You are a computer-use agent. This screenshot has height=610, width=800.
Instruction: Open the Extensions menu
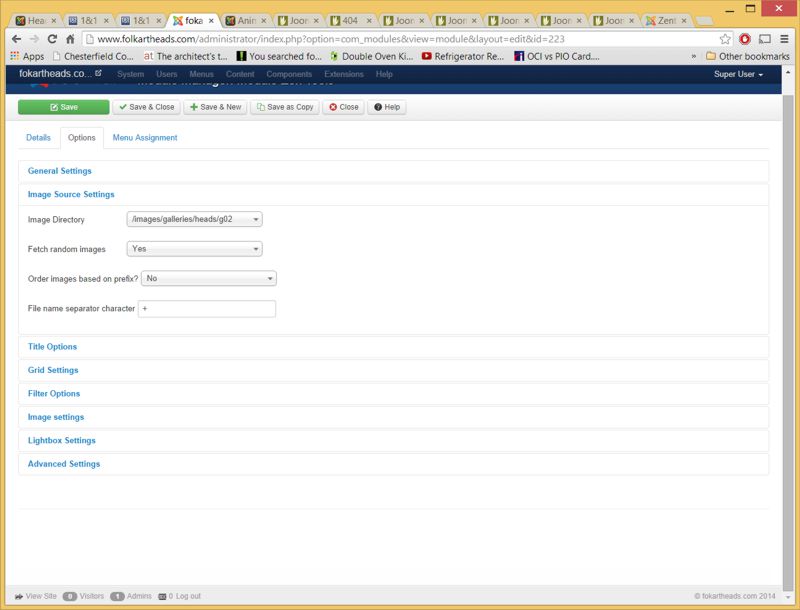pyautogui.click(x=344, y=74)
